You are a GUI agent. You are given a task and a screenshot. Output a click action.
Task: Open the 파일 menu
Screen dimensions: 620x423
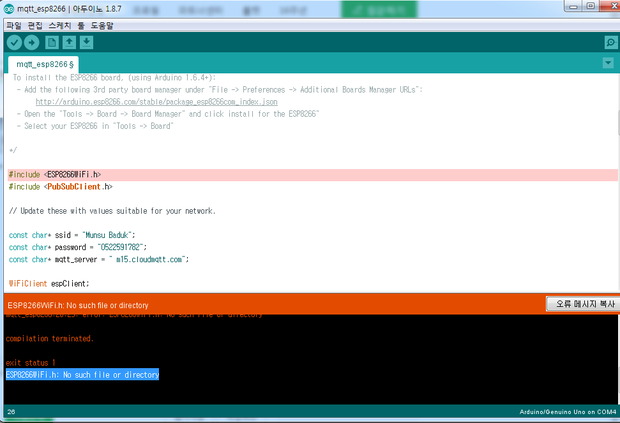(13, 23)
